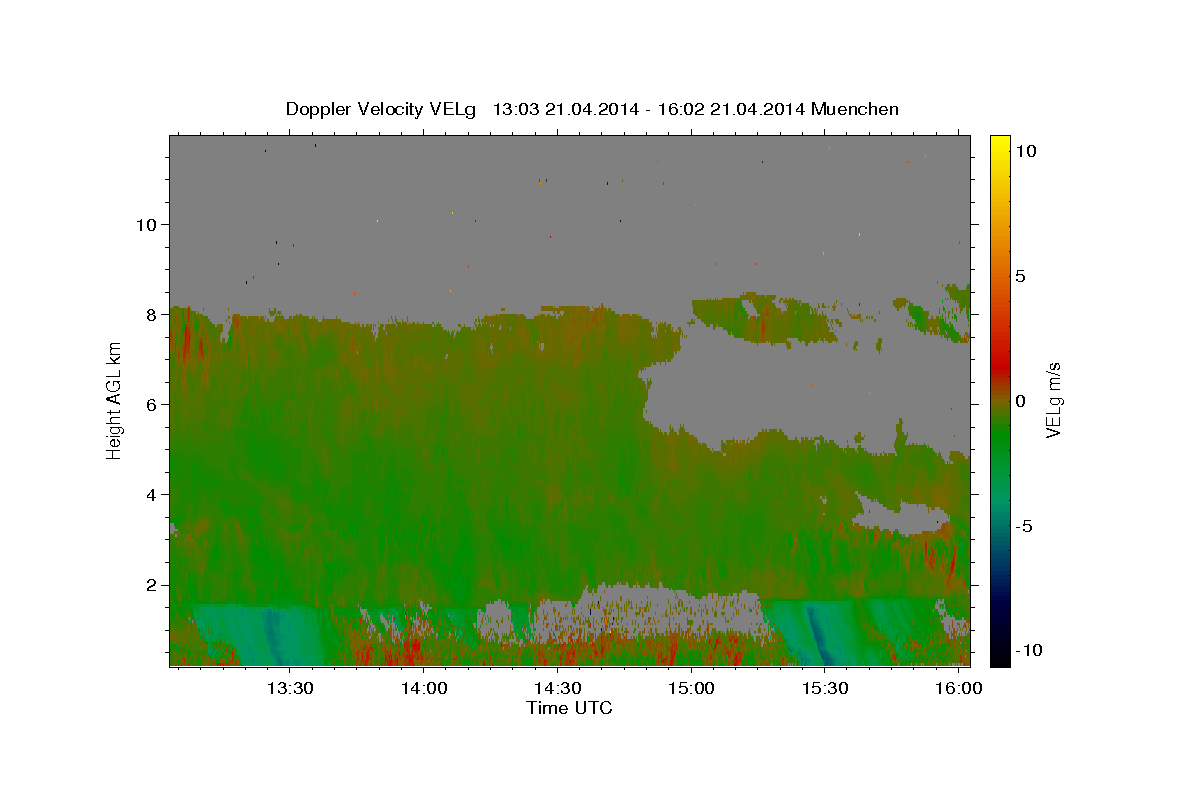Screen dimensions: 1200x800
Task: Click the plot title 'Doppler Velocity VELg'
Action: [x=381, y=109]
